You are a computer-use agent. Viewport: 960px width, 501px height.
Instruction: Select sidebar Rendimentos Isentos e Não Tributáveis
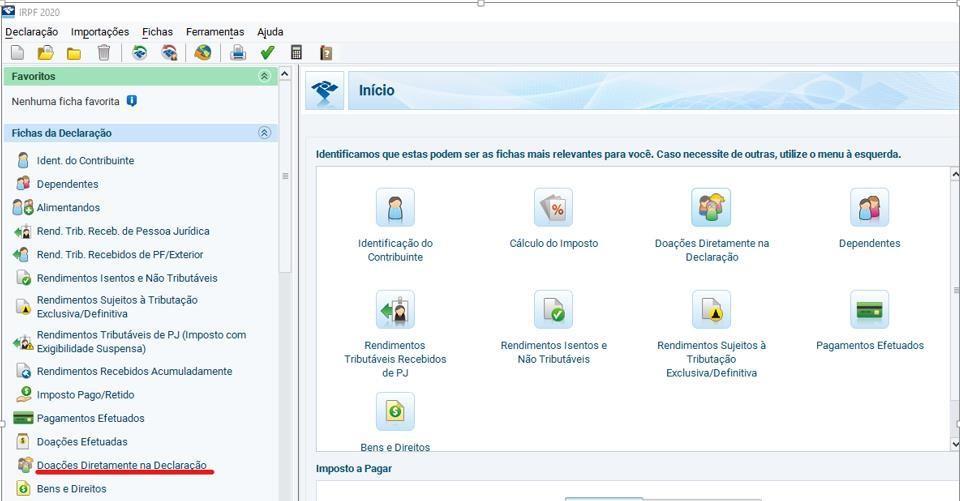click(127, 278)
